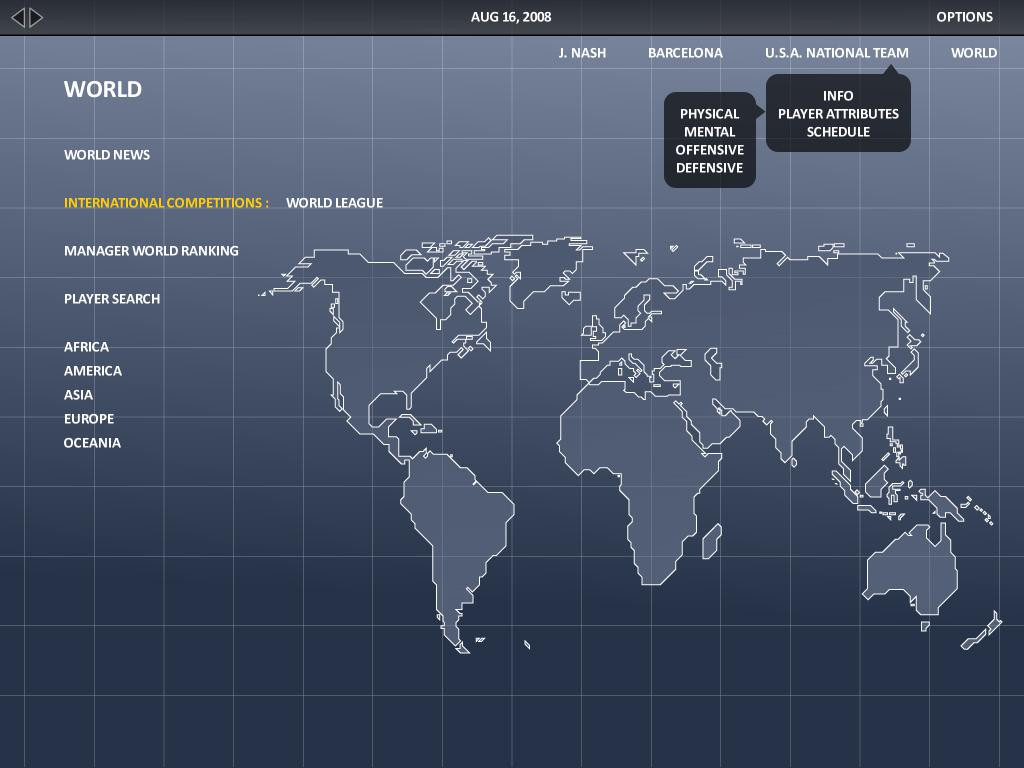1024x768 pixels.
Task: Open the U.S.A. NATIONAL TEAM tab
Action: (x=836, y=53)
